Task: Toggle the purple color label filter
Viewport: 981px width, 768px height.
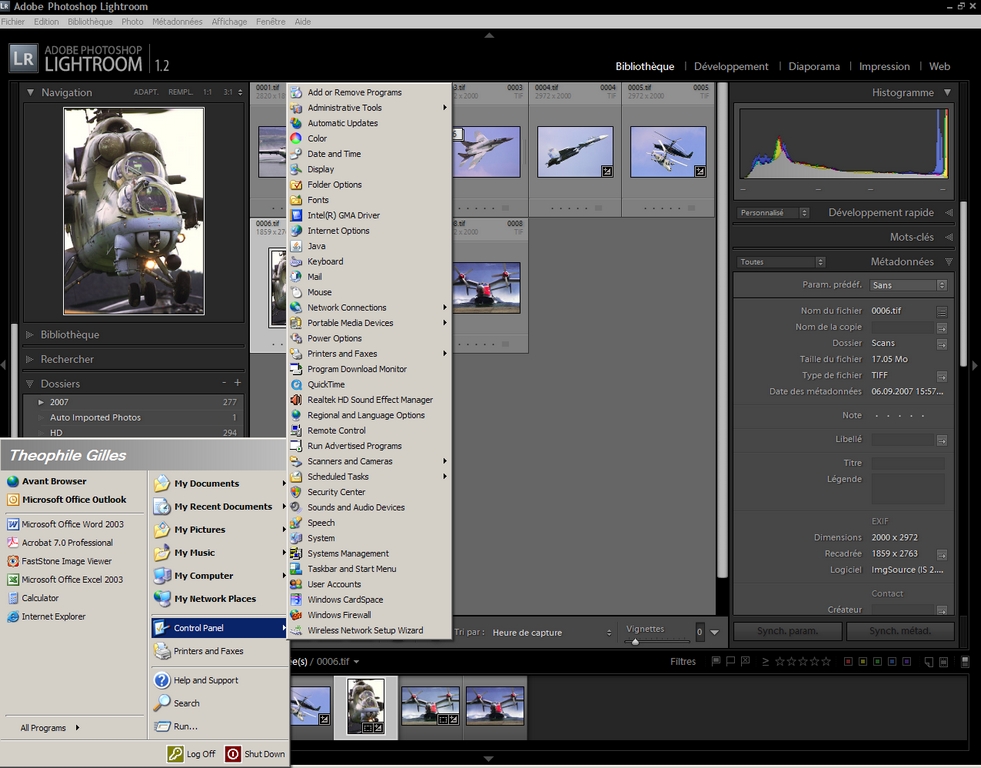Action: click(x=907, y=661)
